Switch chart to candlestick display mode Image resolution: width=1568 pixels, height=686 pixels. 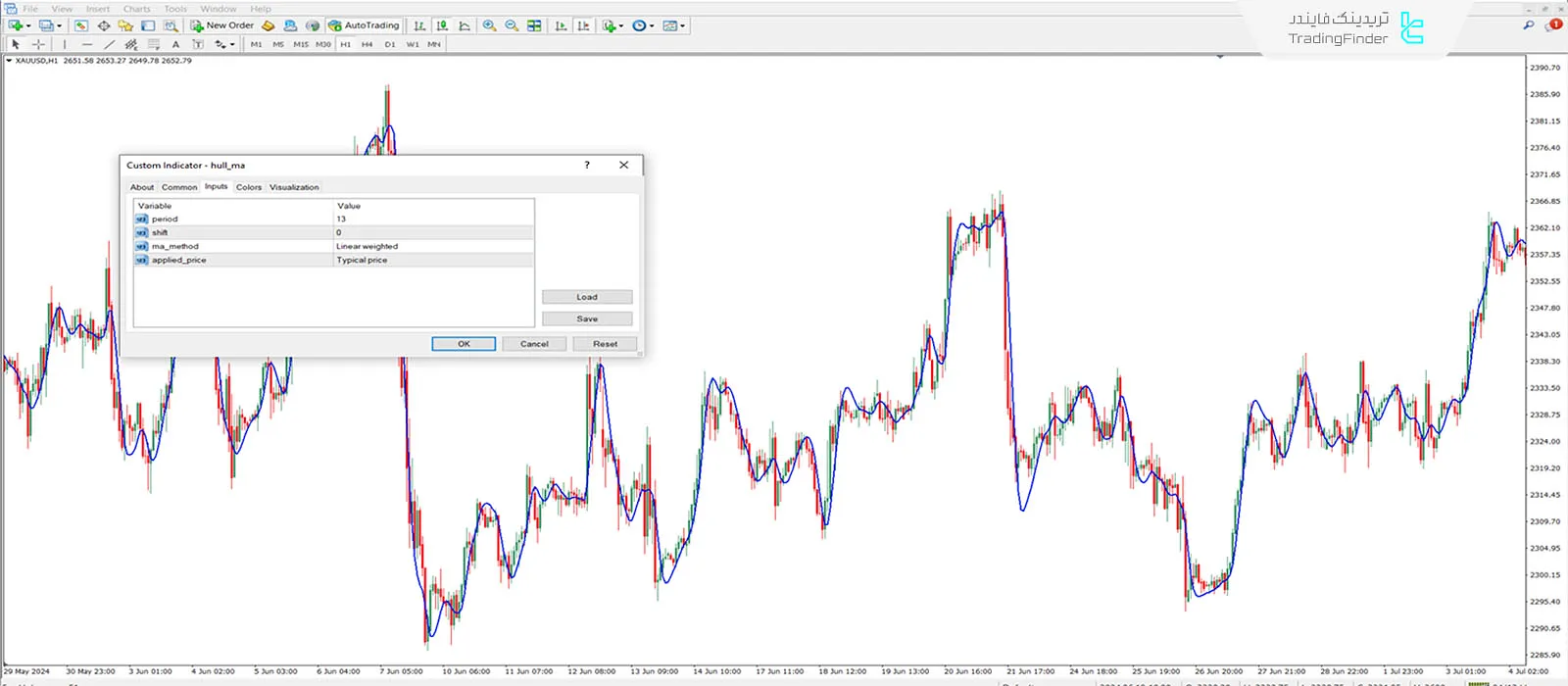point(442,25)
